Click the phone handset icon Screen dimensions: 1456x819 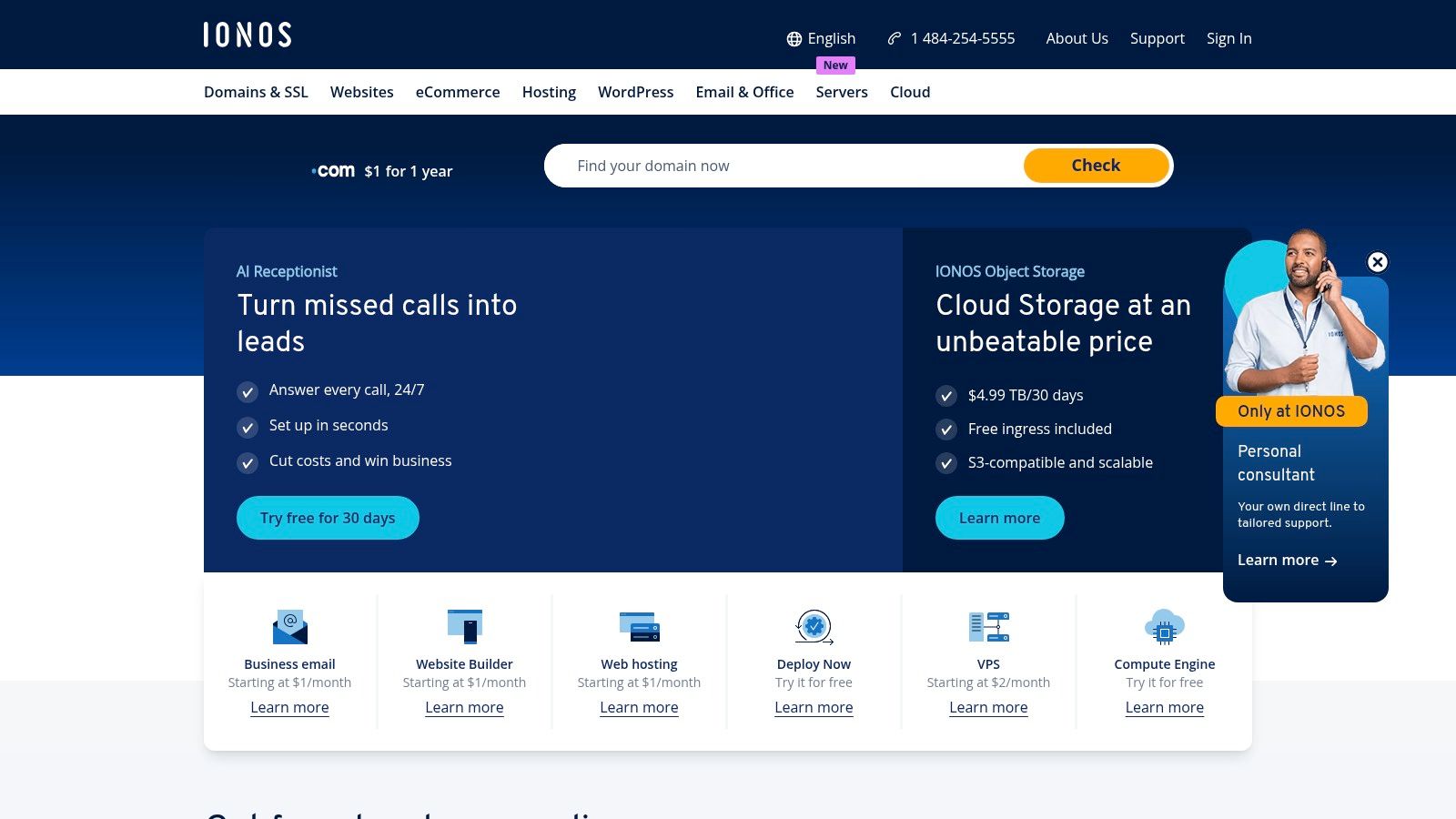pos(895,38)
